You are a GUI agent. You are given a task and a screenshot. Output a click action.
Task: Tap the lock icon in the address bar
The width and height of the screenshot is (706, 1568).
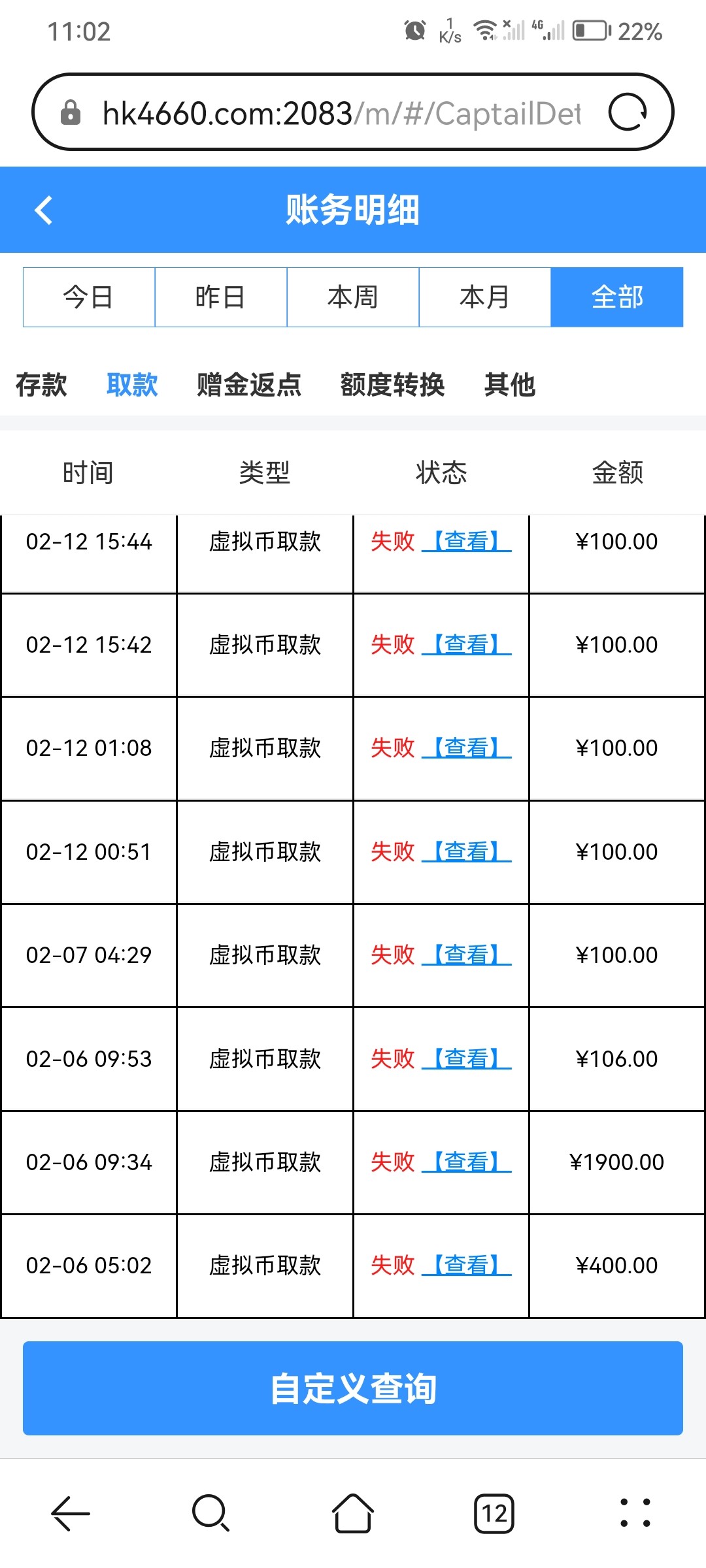tap(71, 113)
